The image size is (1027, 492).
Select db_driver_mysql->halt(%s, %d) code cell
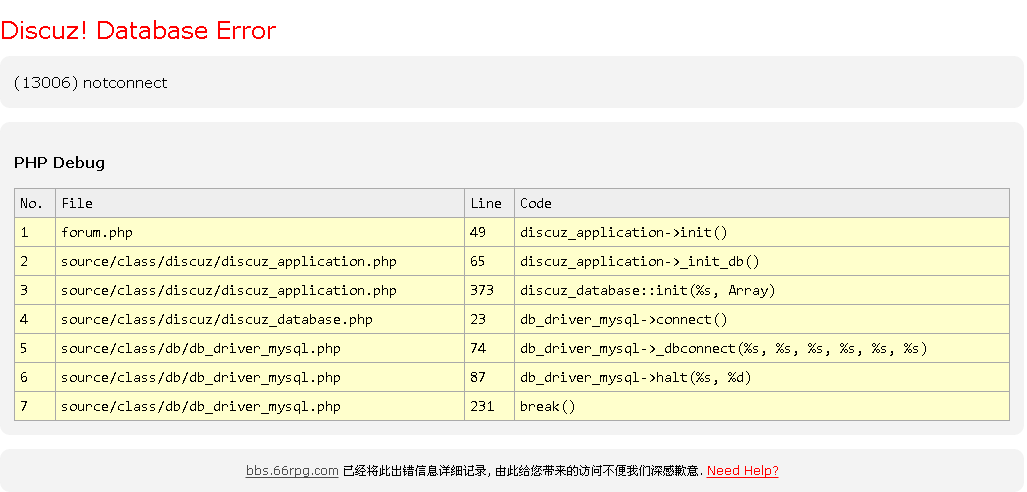(x=762, y=377)
